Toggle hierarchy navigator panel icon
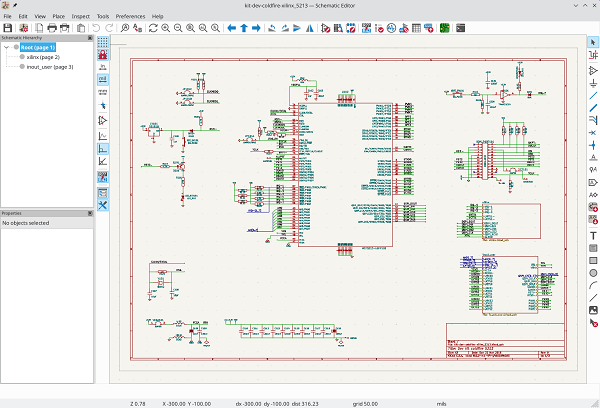This screenshot has height=408, width=600. coord(103,193)
